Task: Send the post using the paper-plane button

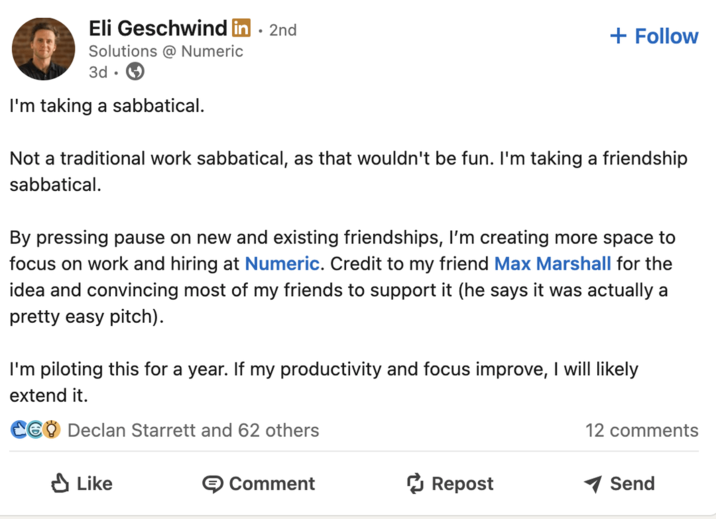Action: pos(619,483)
